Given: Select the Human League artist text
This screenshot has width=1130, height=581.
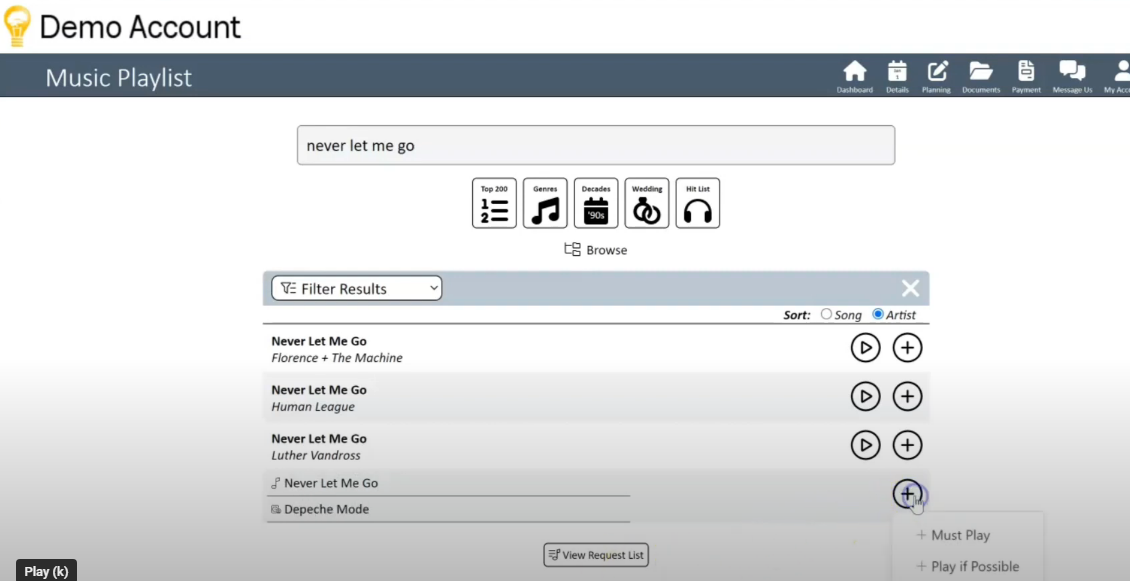Looking at the screenshot, I should [313, 407].
